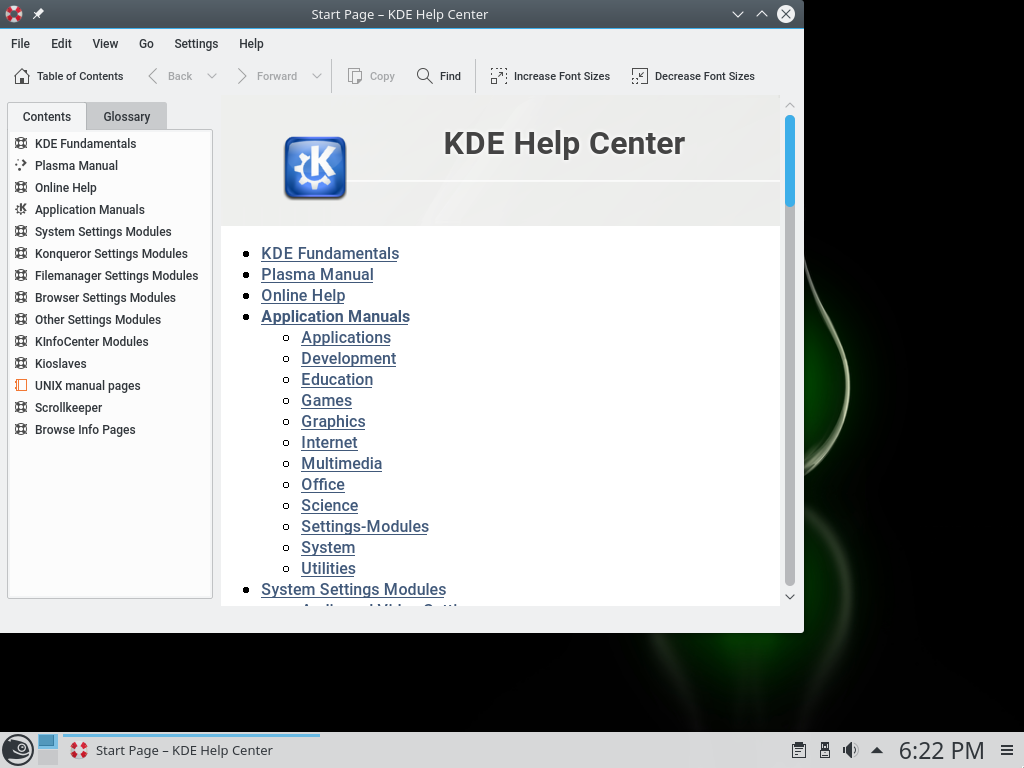Open the application launcher in the taskbar

coord(17,749)
